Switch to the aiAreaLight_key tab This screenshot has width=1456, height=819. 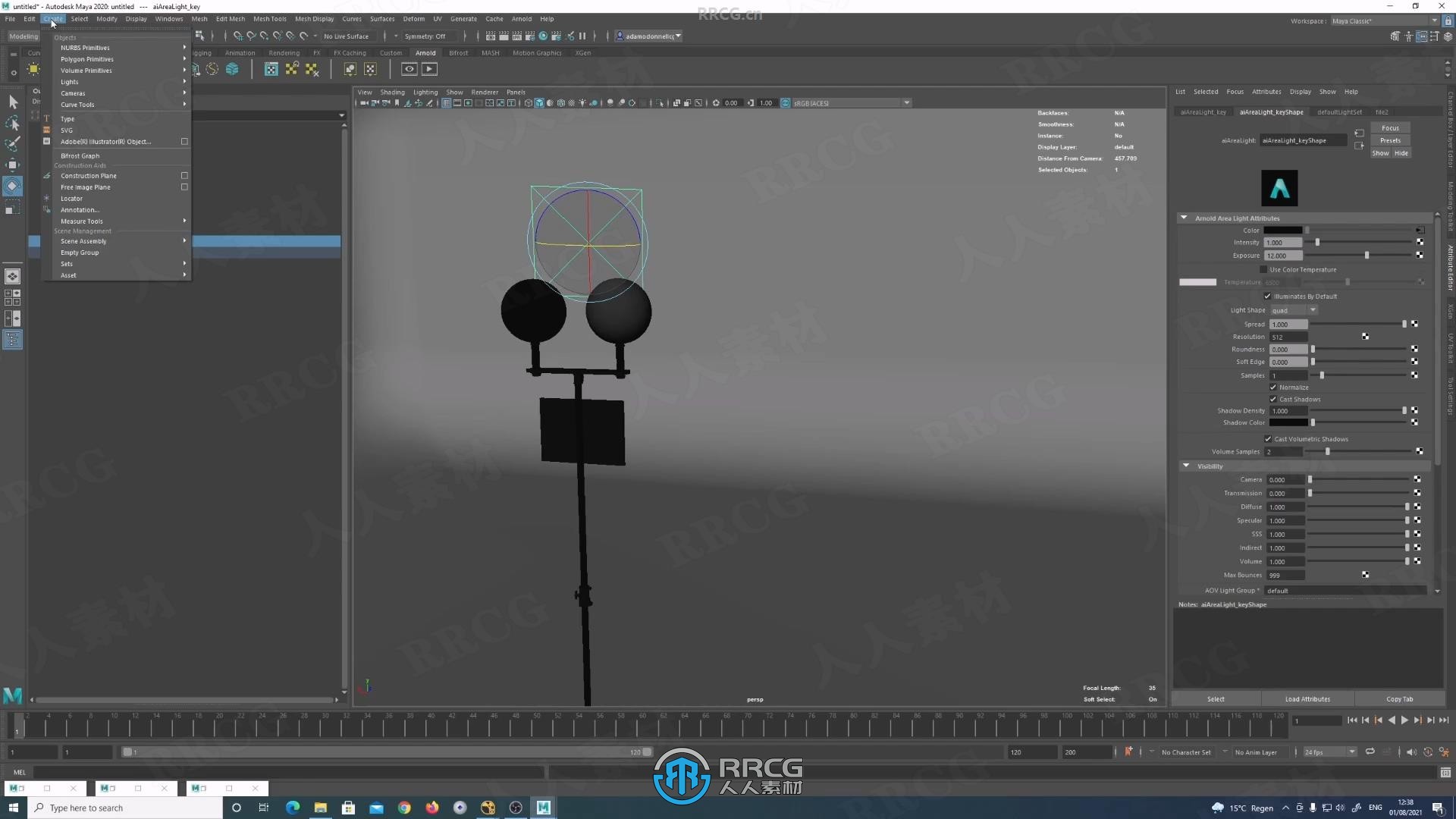click(1203, 111)
